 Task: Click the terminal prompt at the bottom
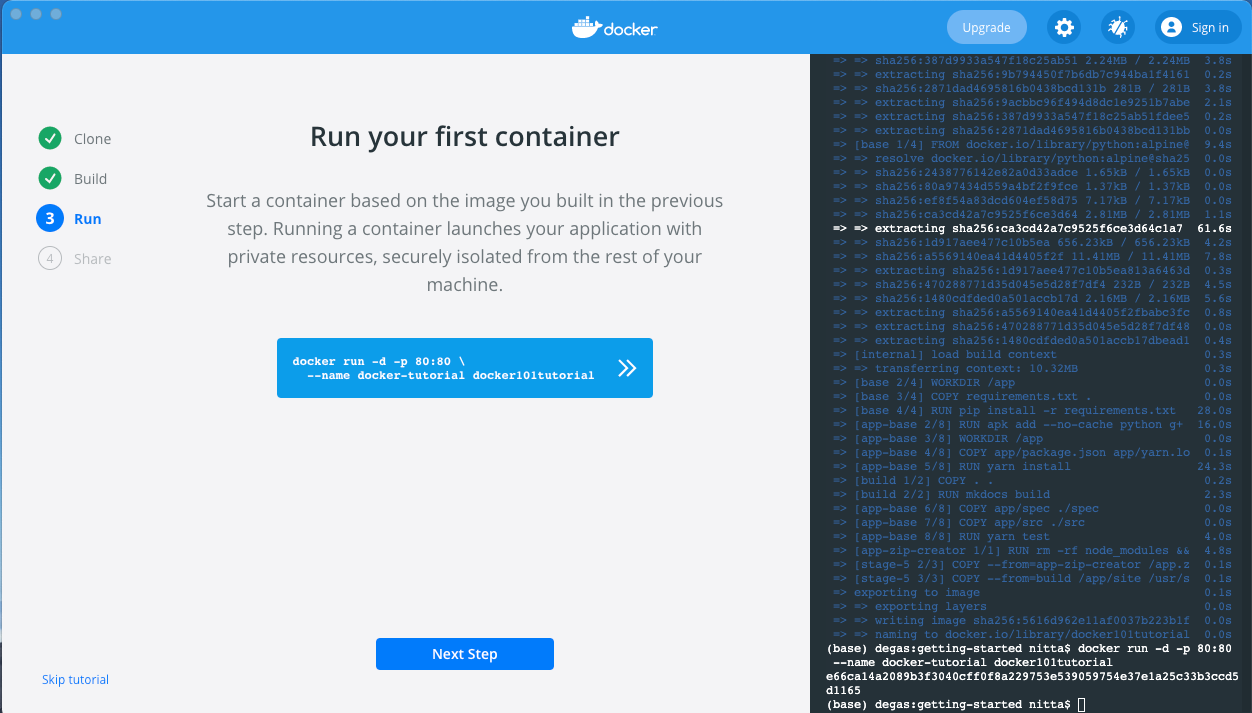[1081, 705]
